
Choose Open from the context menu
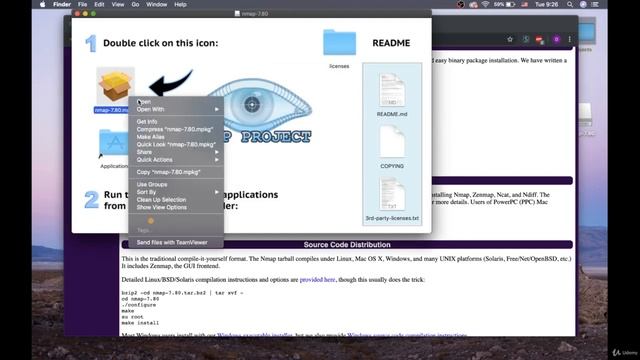pos(176,102)
